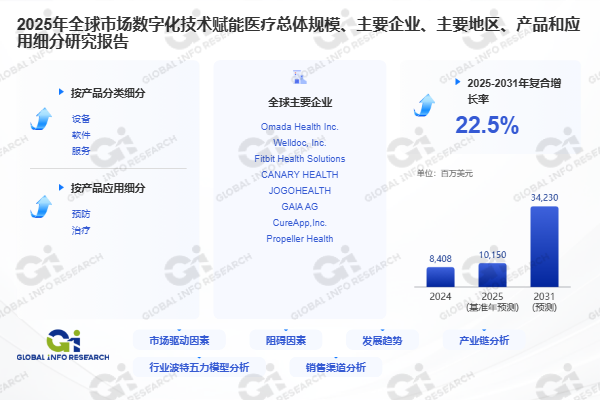Click JOGOHEALTH company name
This screenshot has width=600, height=400.
[x=300, y=191]
